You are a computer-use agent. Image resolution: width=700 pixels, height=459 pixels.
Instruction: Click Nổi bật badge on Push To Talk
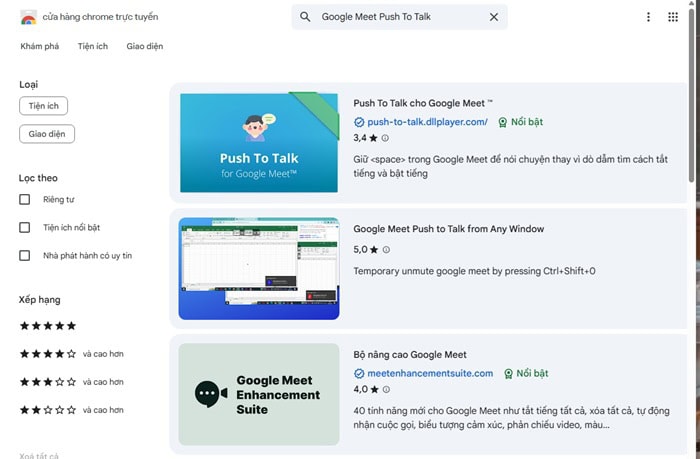[521, 122]
